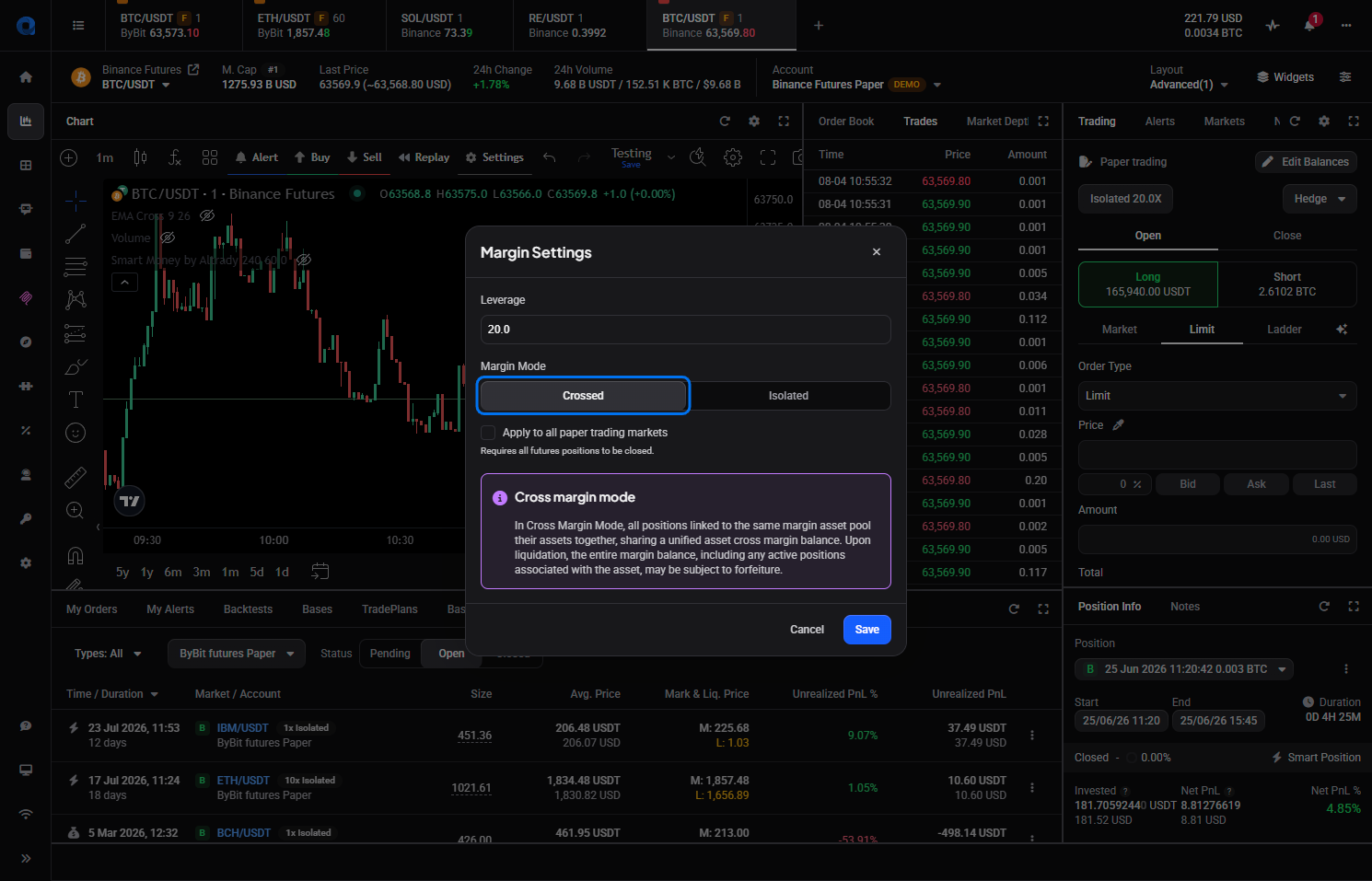Switch to the Alerts tab

(x=1160, y=122)
